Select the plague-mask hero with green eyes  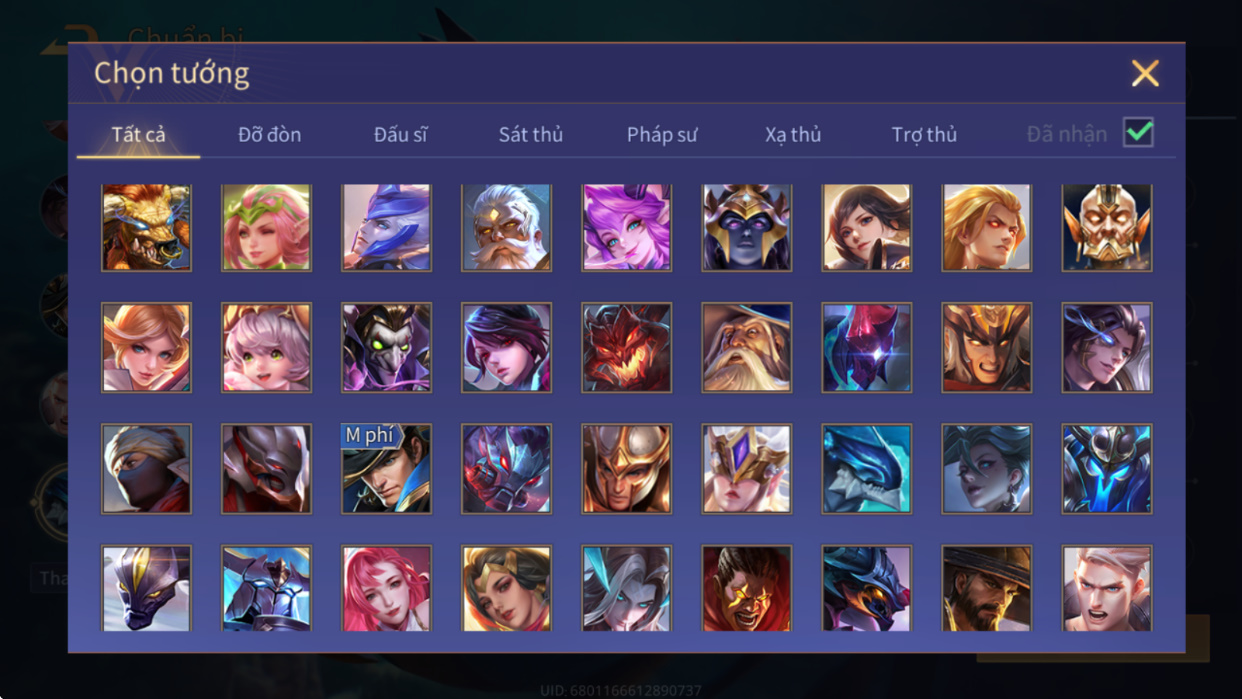386,347
